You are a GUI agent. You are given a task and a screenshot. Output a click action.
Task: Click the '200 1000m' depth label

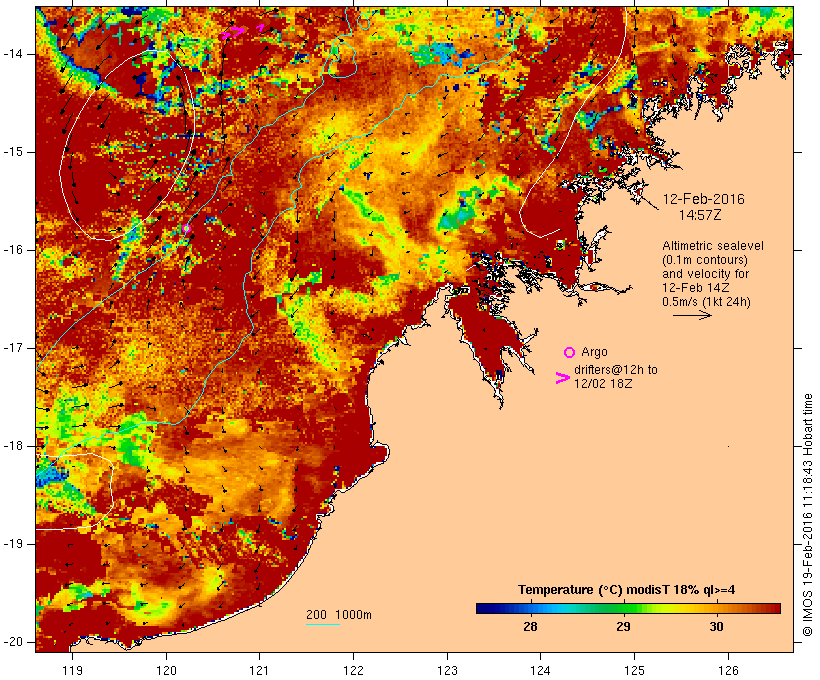tap(339, 615)
